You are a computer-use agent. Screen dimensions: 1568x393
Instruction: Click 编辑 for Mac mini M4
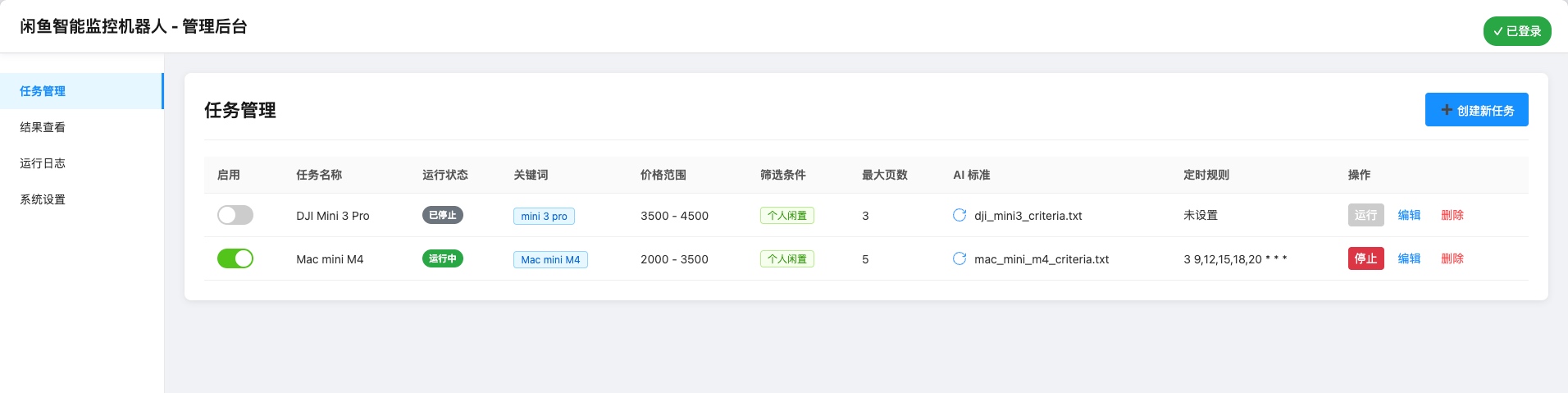click(1410, 258)
